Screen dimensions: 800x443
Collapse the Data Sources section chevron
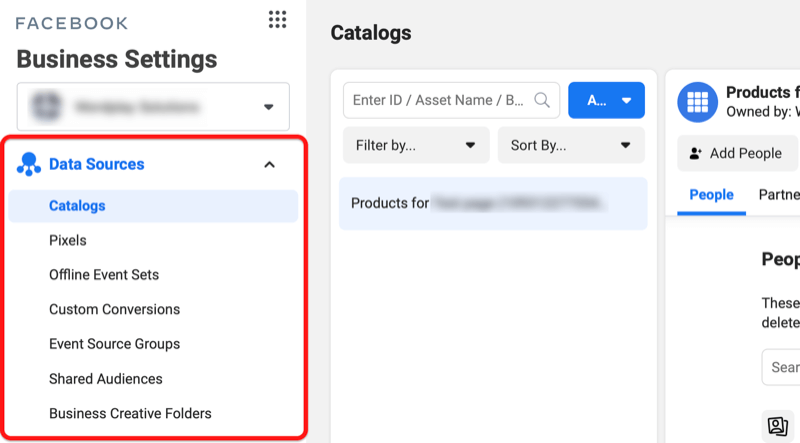pyautogui.click(x=269, y=164)
